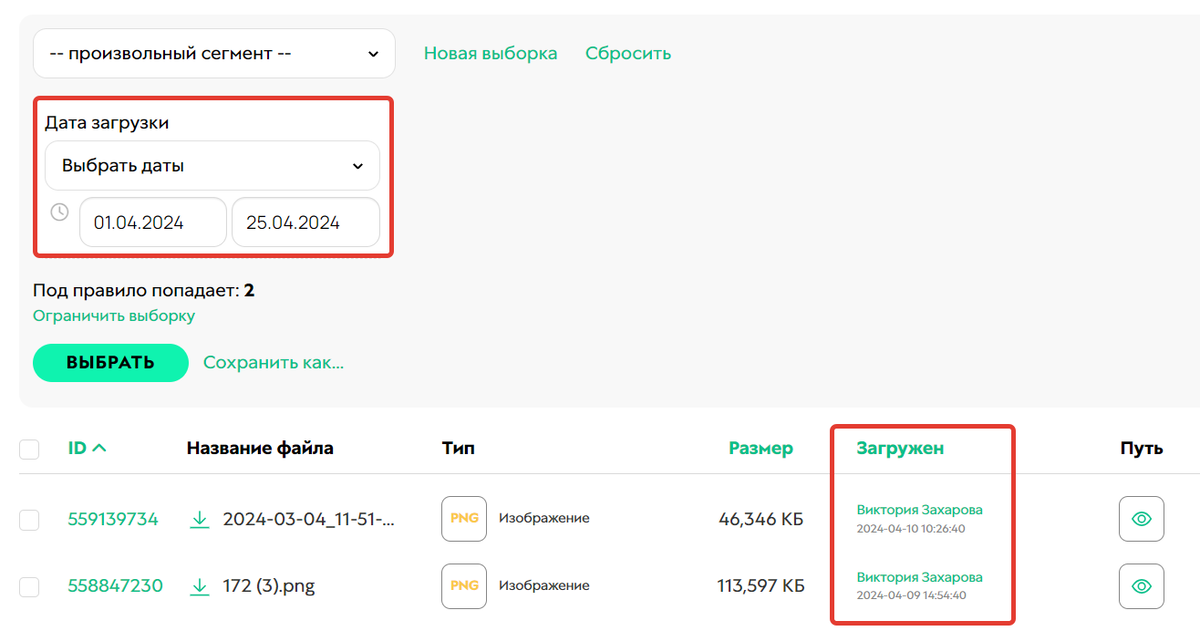1200x631 pixels.
Task: Click Сохранить как... link
Action: tap(274, 363)
